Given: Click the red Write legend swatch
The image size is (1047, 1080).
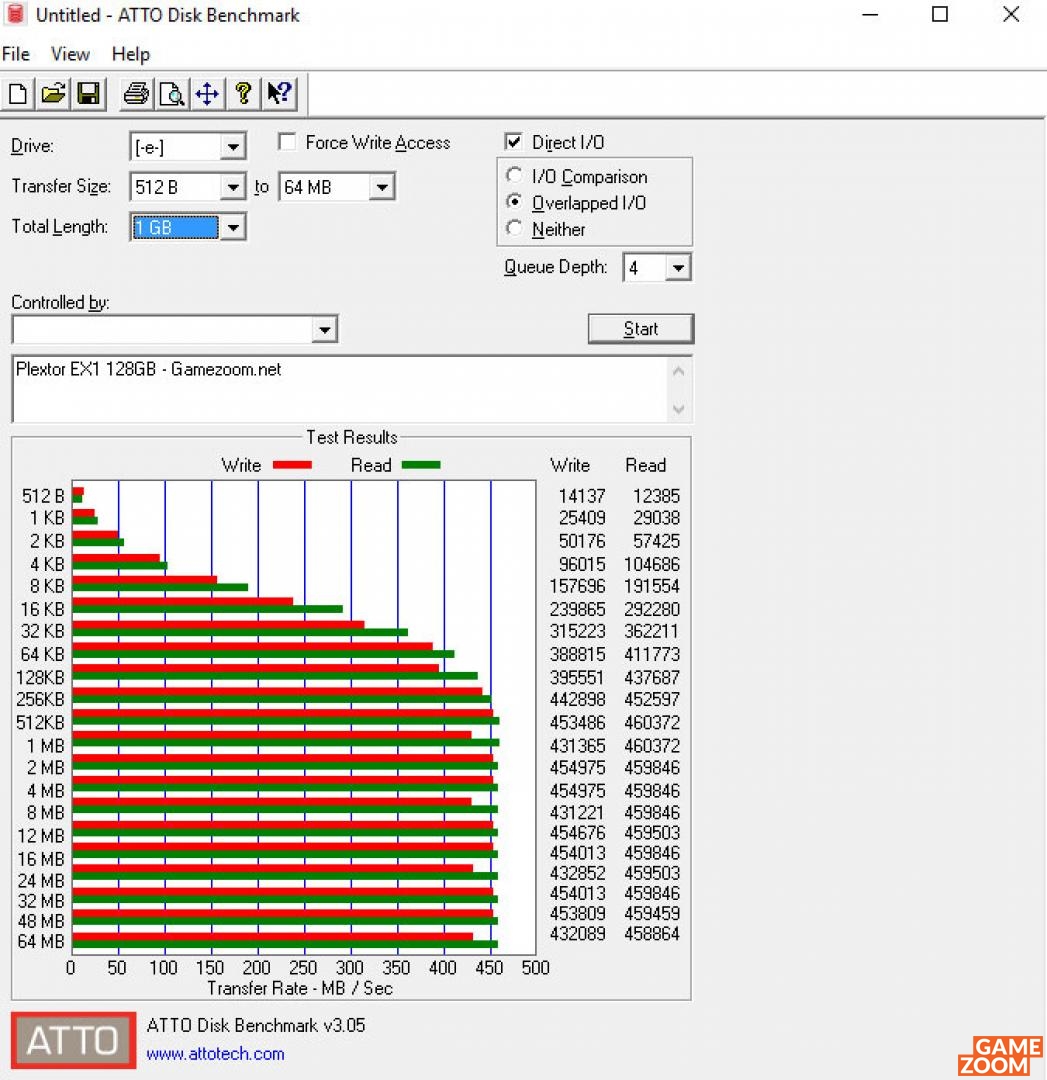Looking at the screenshot, I should pos(292,465).
